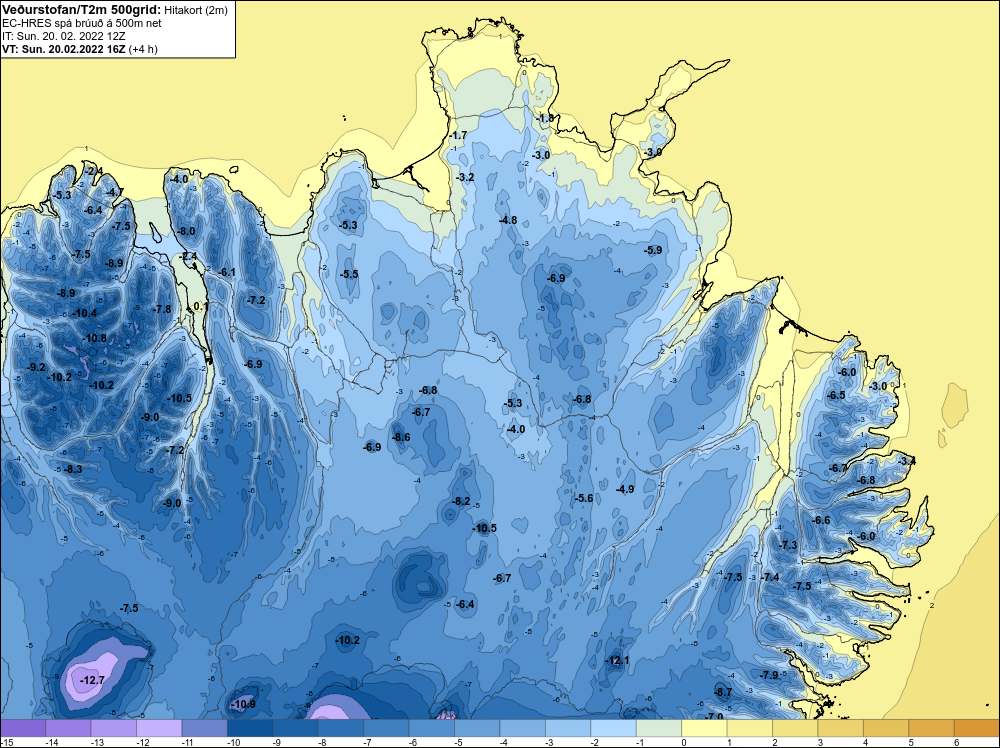
Task: Select the 'EC-HRES spá brúuð á 500m net' line
Action: click(82, 23)
